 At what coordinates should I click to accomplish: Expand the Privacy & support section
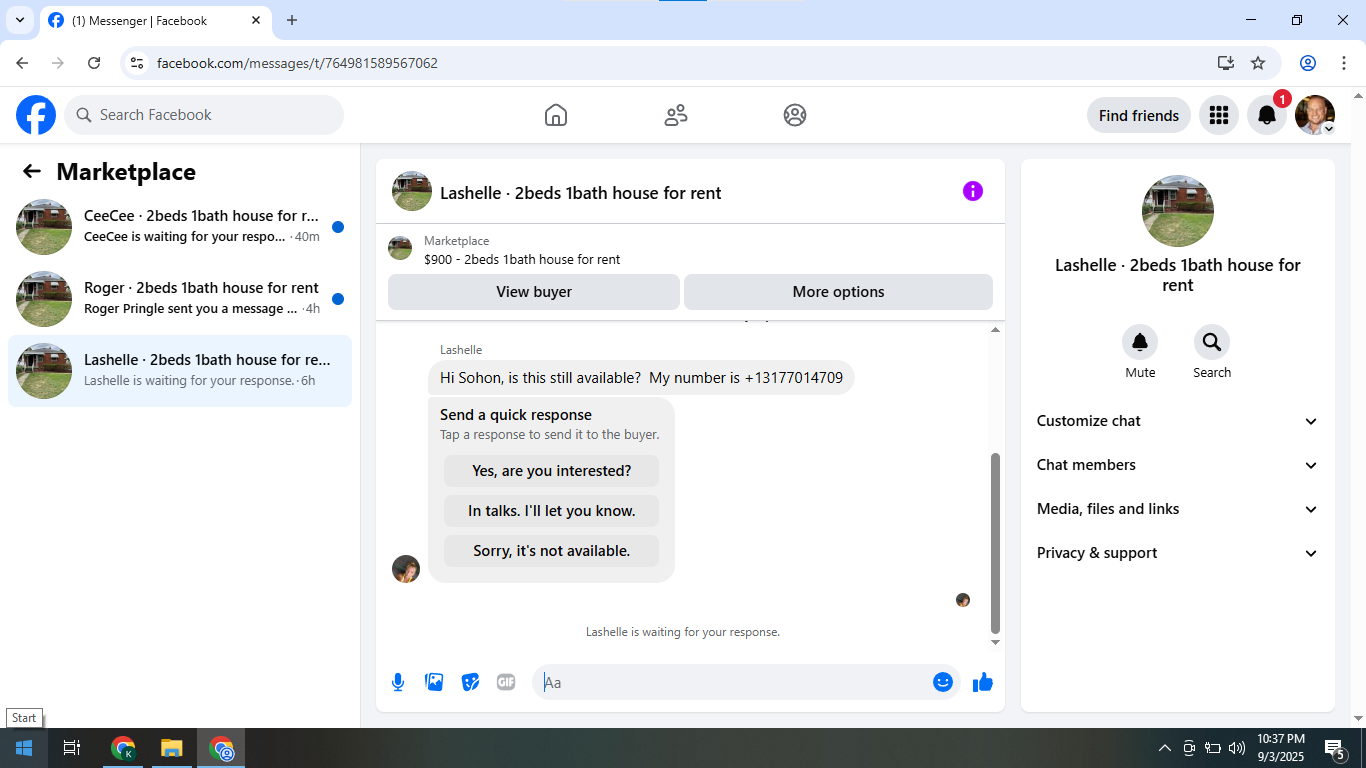1178,553
